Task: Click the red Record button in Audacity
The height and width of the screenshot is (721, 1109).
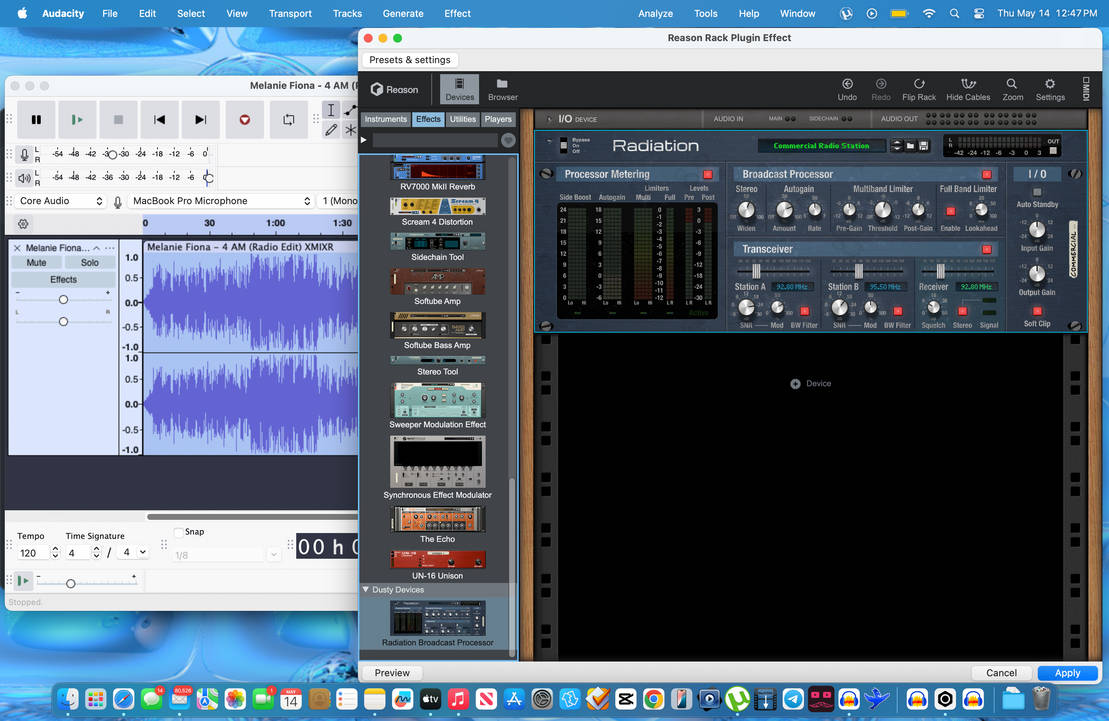Action: (245, 120)
